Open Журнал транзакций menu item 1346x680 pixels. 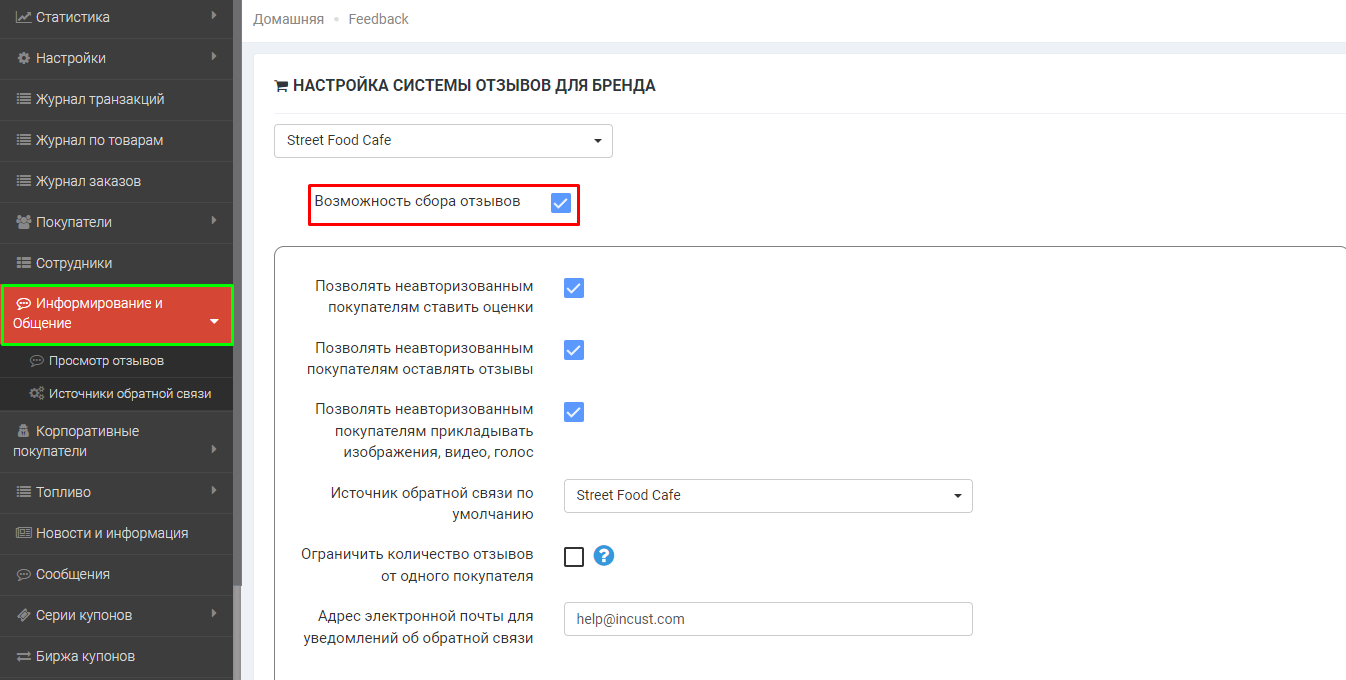coord(100,99)
